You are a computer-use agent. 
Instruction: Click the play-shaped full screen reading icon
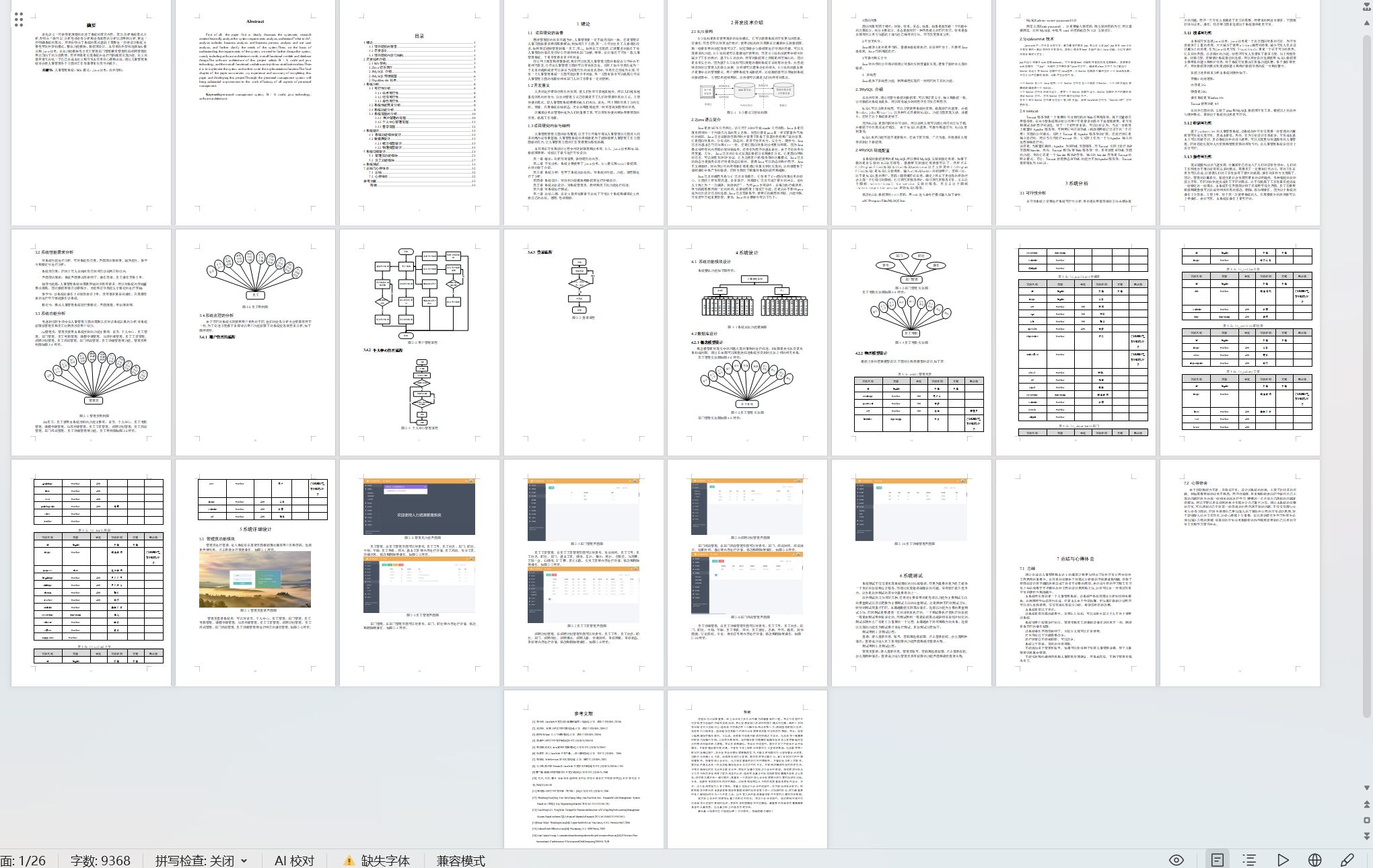(x=1282, y=860)
